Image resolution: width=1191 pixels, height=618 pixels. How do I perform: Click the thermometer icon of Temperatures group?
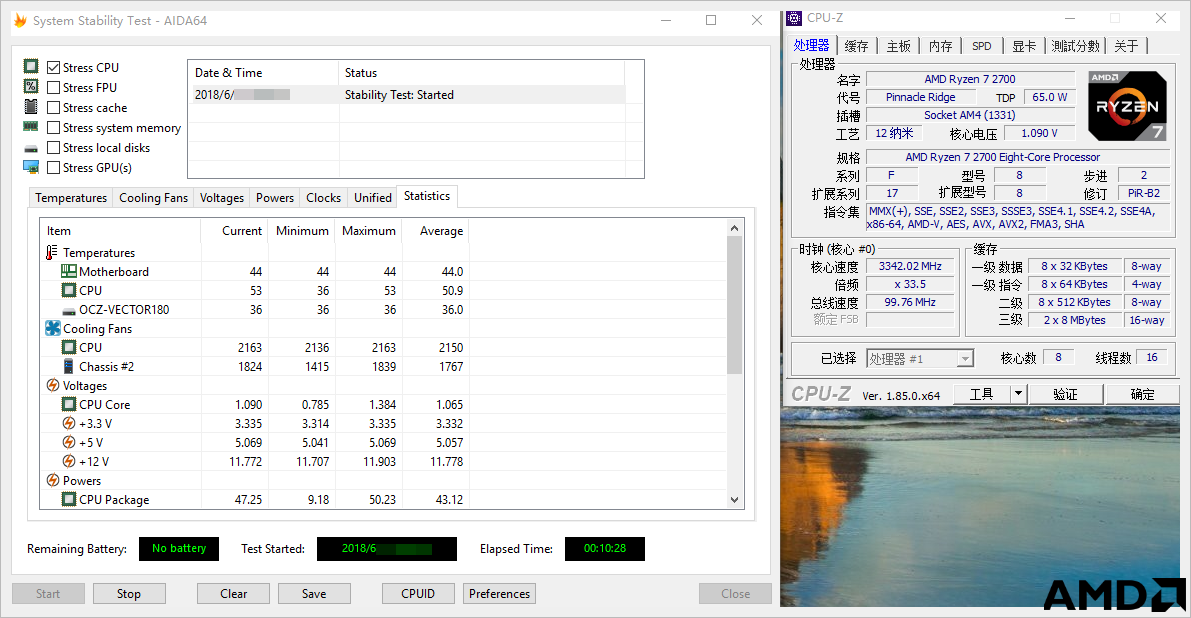click(52, 252)
